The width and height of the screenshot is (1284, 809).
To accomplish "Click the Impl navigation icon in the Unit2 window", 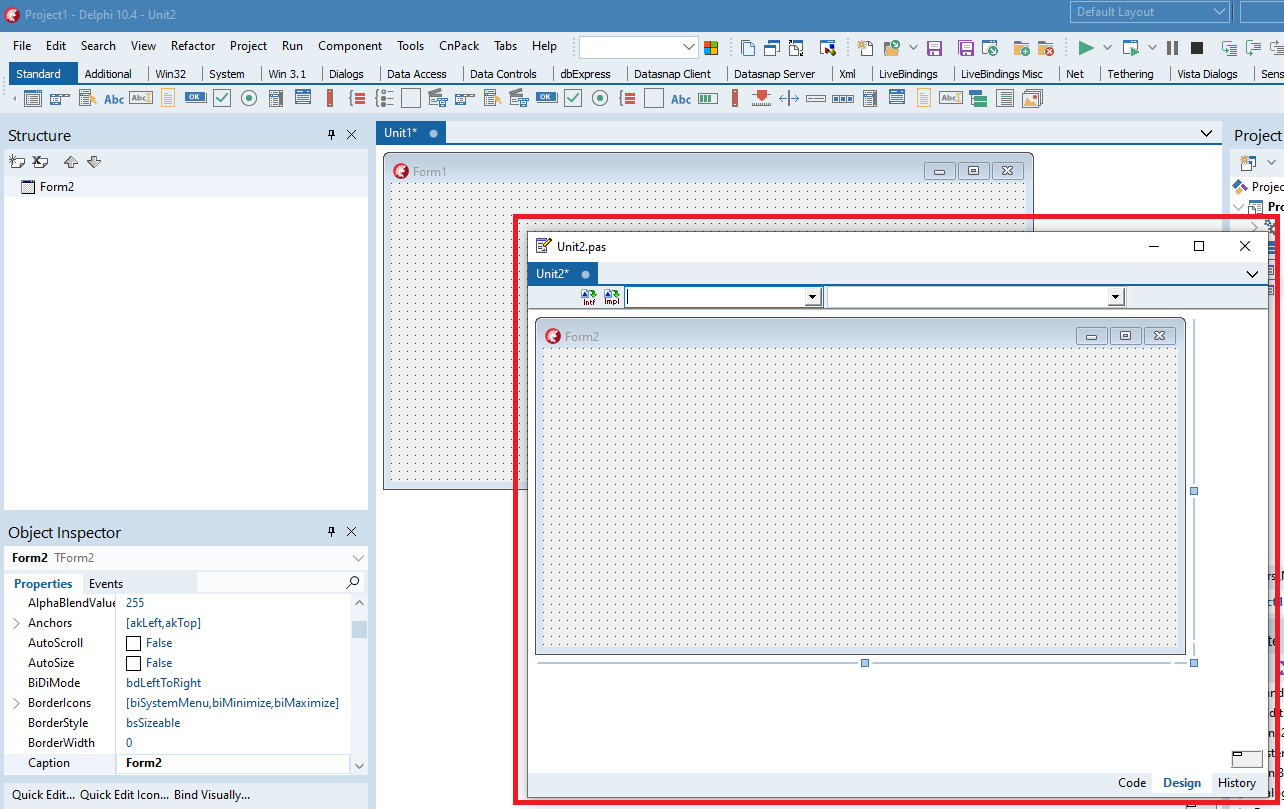I will (x=612, y=297).
